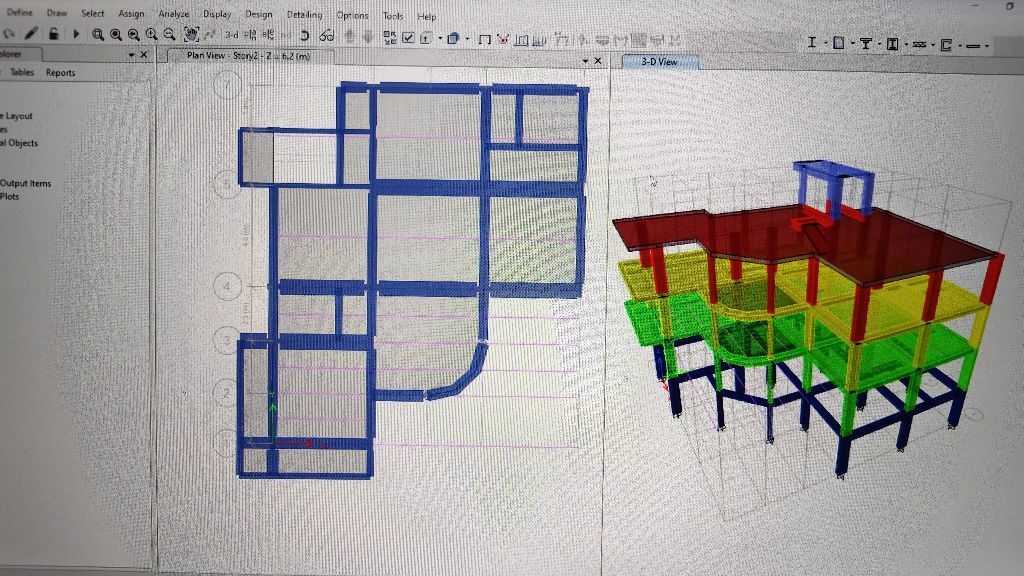Screen dimensions: 1024x576
Task: Open the Analyze menu
Action: point(172,14)
